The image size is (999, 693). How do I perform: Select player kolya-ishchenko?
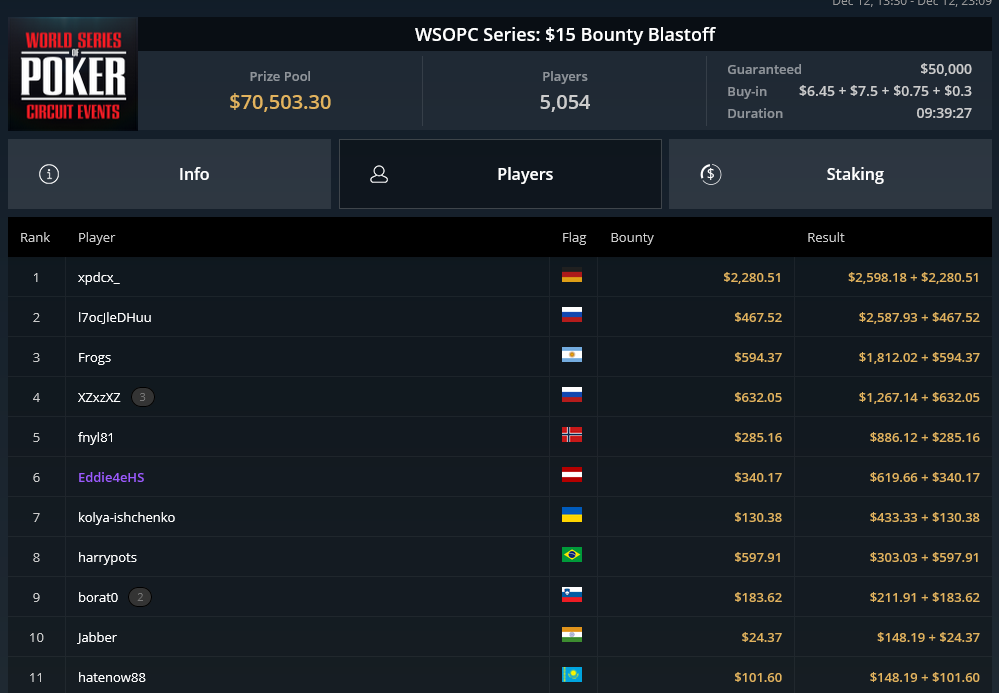coord(126,518)
